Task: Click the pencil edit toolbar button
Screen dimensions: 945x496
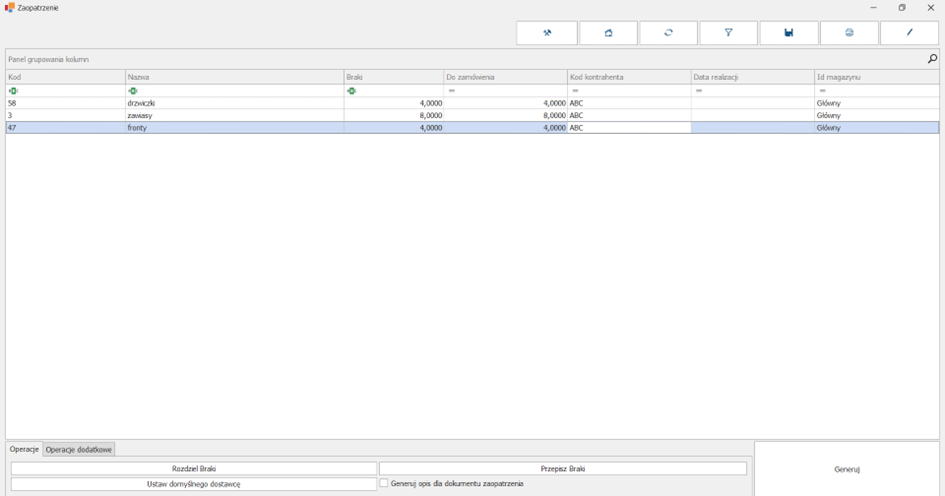Action: coord(909,33)
